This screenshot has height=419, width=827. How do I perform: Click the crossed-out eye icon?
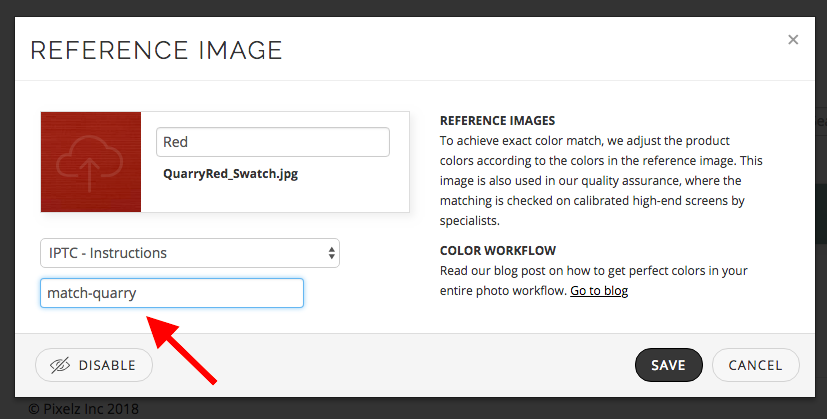60,365
